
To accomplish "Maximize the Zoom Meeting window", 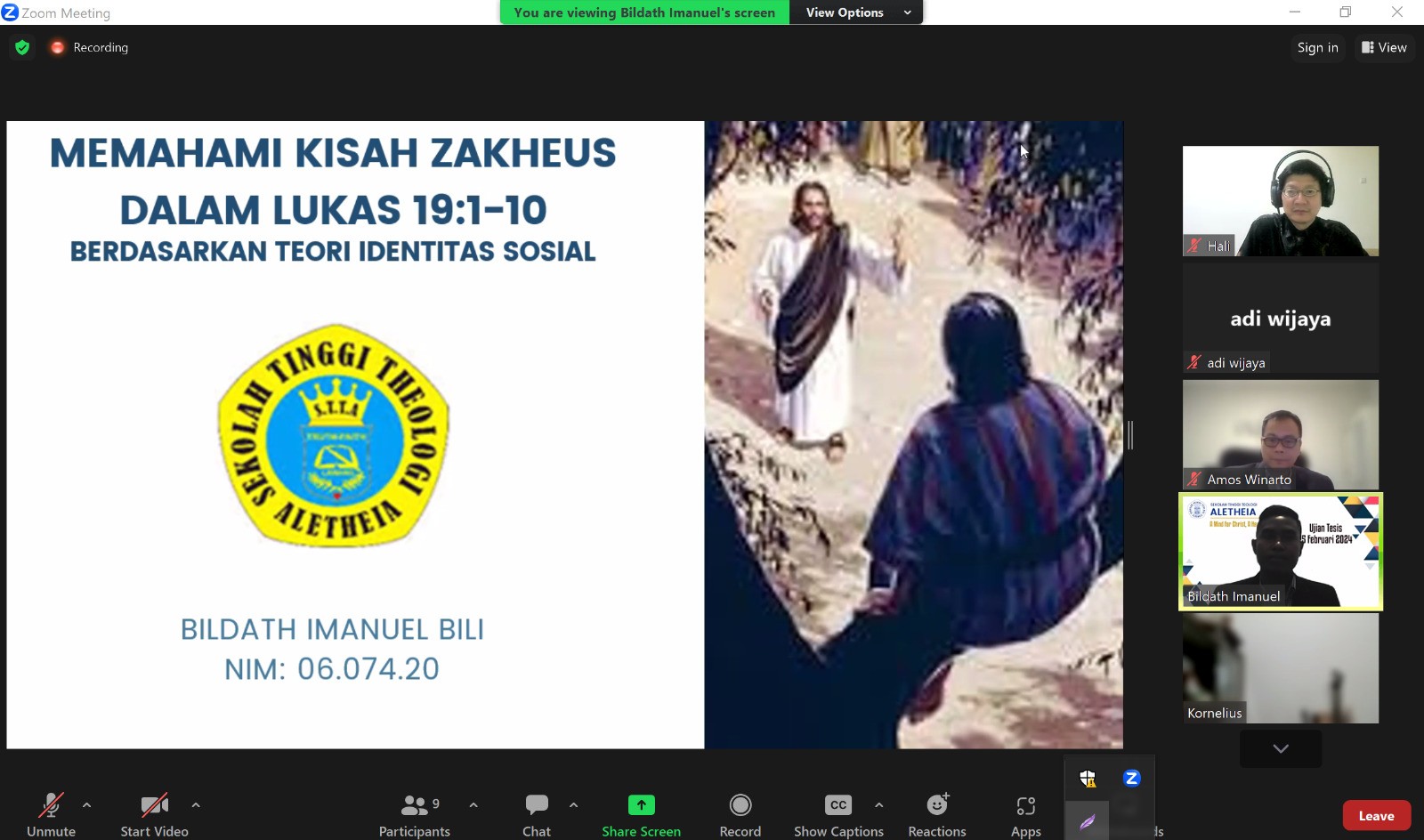I will [1346, 12].
